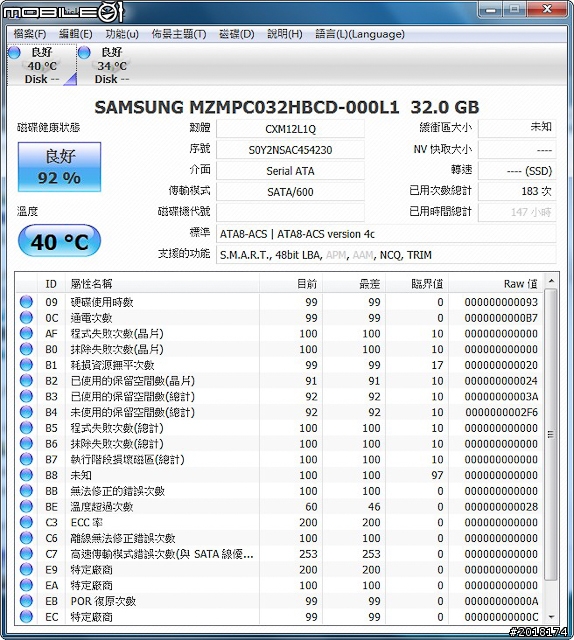Click status icon of attribute B7
Viewport: 574px width, 640px height.
pyautogui.click(x=26, y=459)
